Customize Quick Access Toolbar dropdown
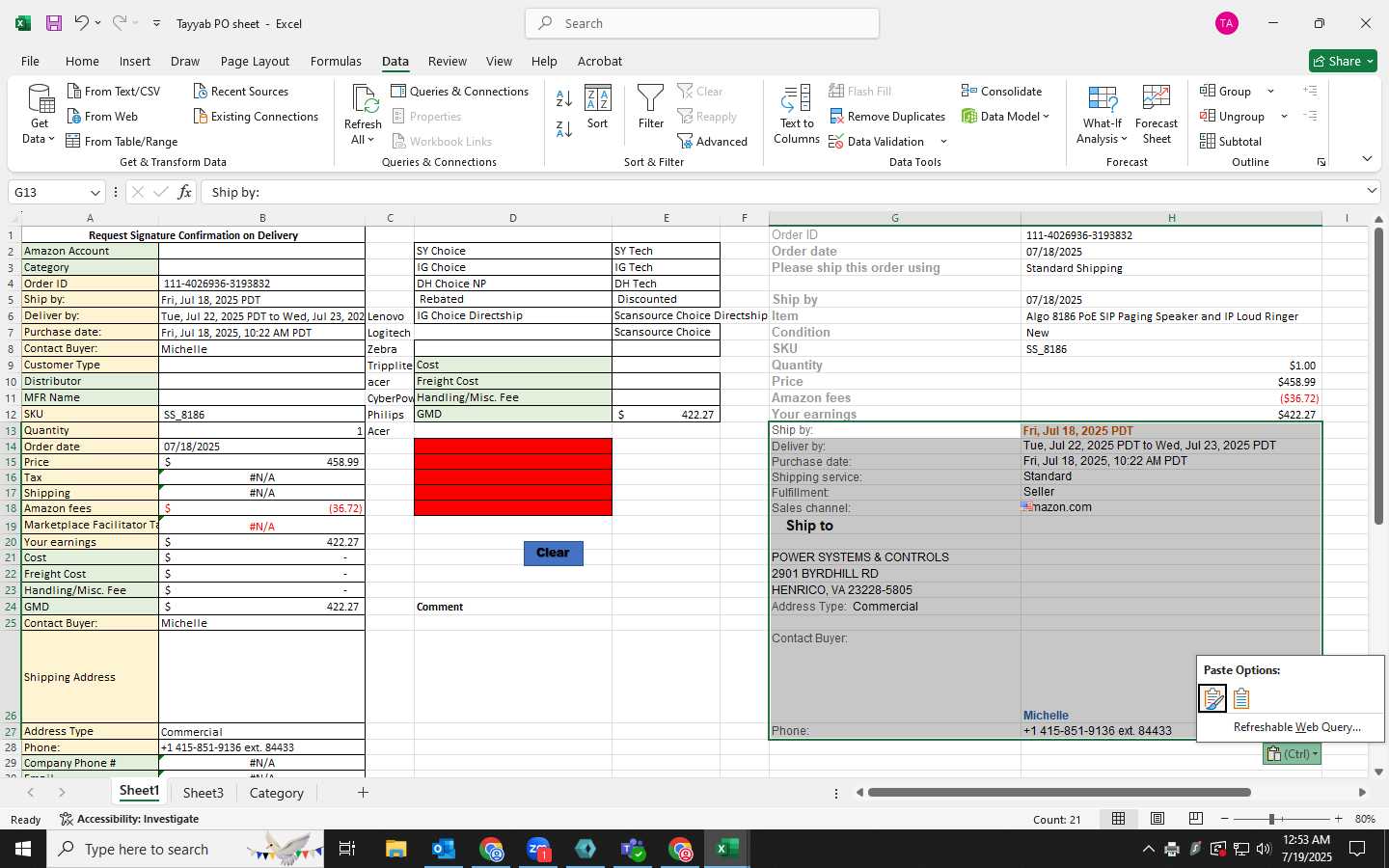1389x868 pixels. pos(156,23)
